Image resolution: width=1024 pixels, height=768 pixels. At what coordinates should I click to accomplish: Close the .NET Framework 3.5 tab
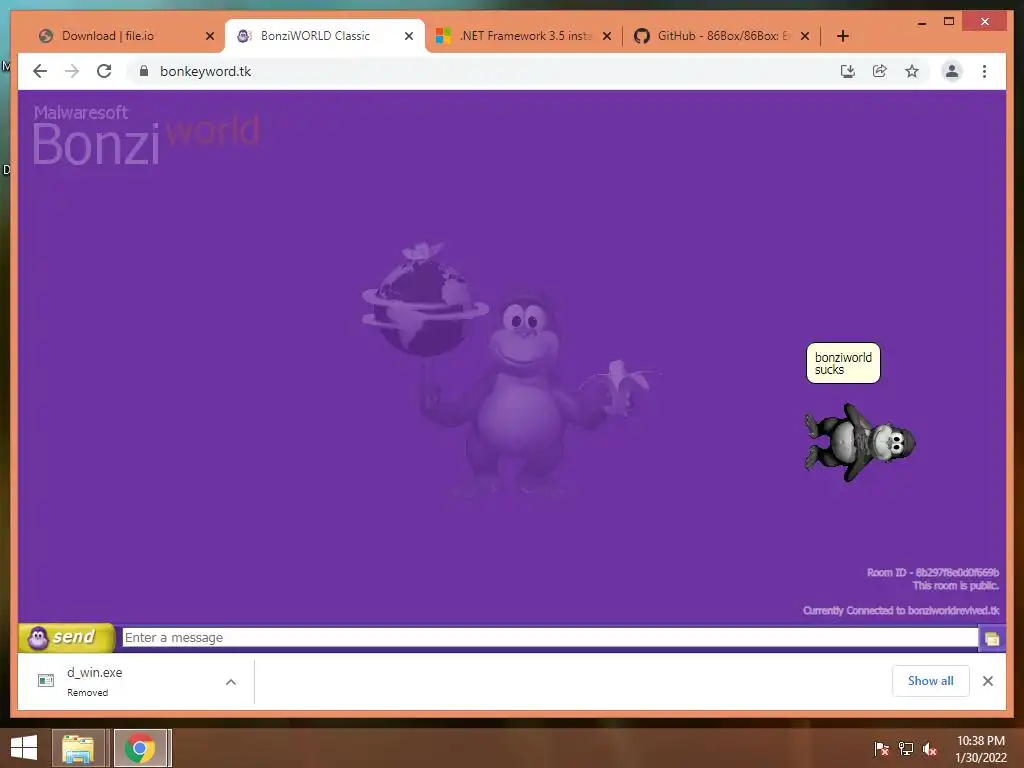click(607, 36)
